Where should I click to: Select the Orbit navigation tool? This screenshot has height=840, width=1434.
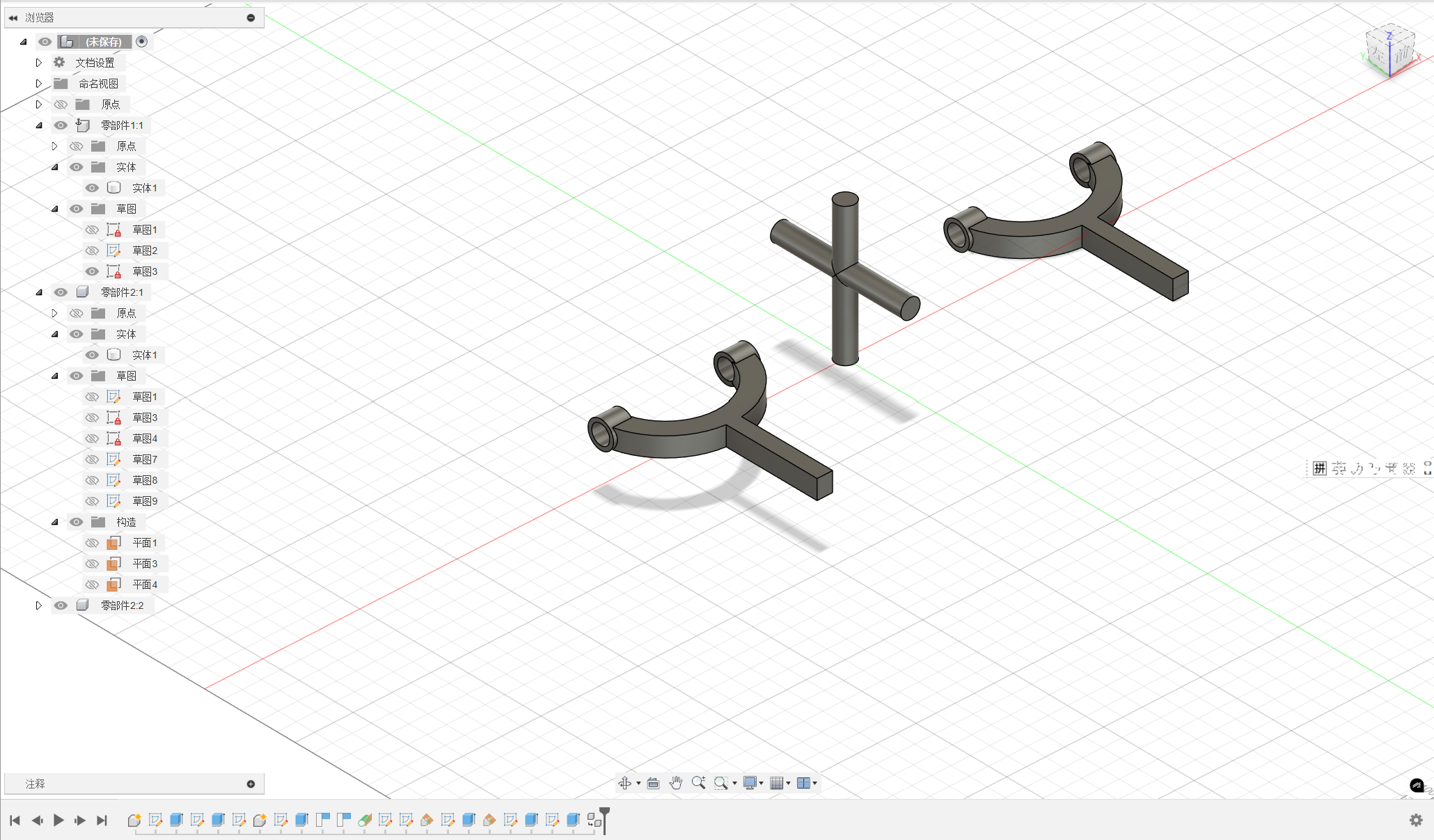(x=624, y=783)
